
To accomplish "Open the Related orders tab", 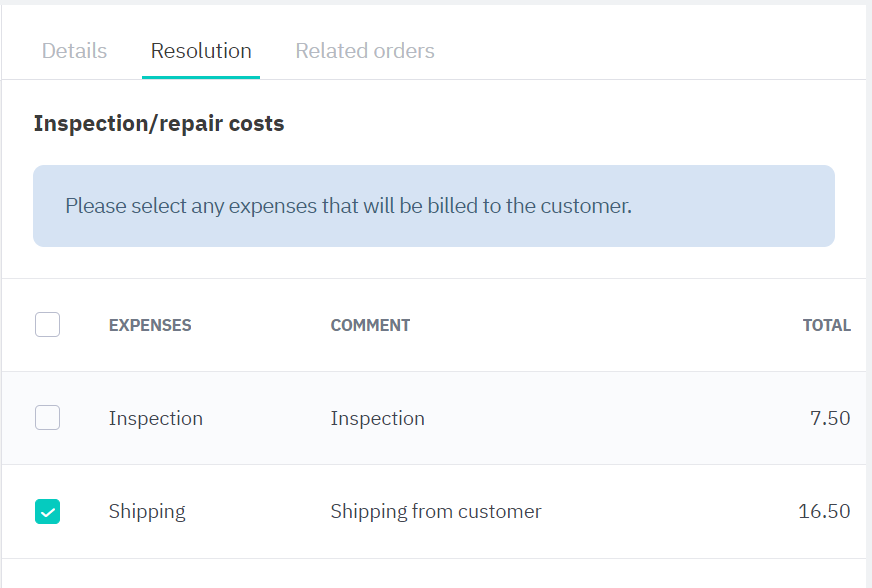I will tap(365, 51).
